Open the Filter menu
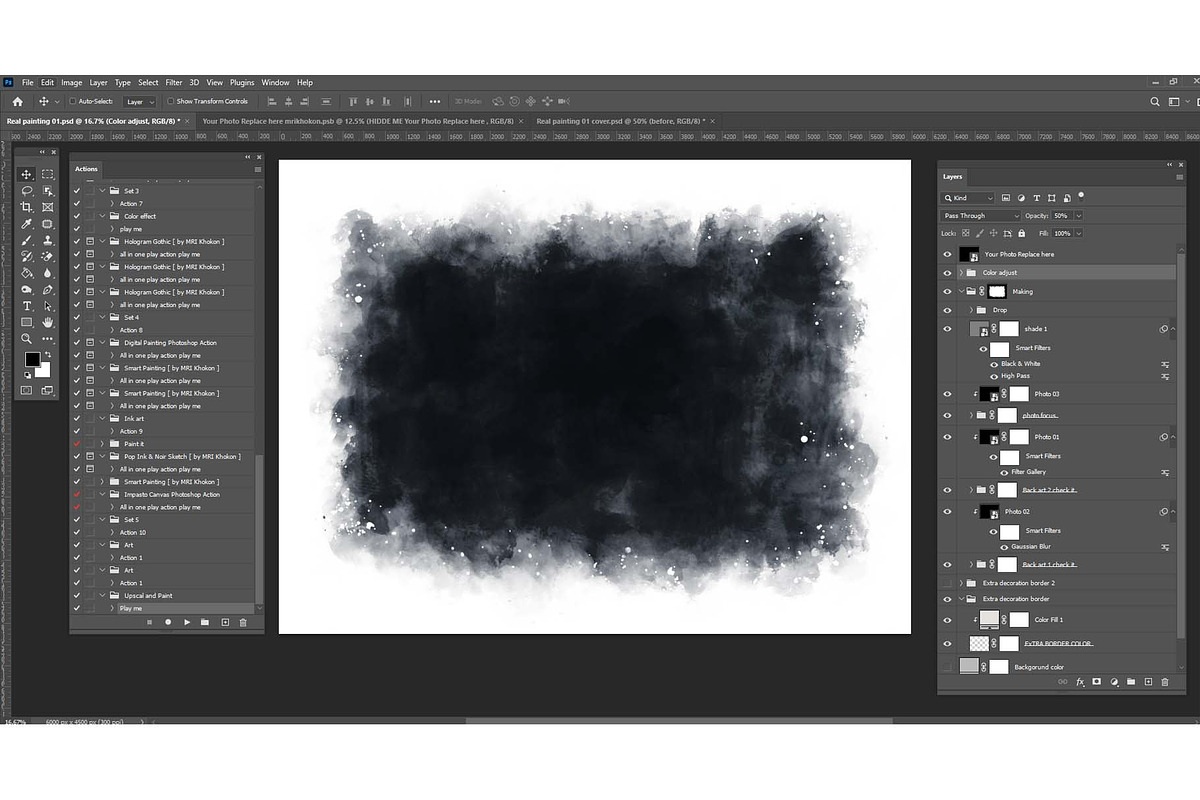Screen dimensions: 1200x800 (174, 82)
